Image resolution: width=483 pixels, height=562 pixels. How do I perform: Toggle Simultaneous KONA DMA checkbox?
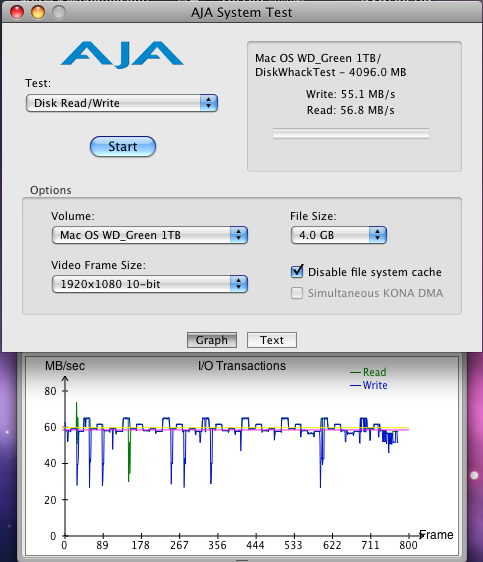[297, 293]
